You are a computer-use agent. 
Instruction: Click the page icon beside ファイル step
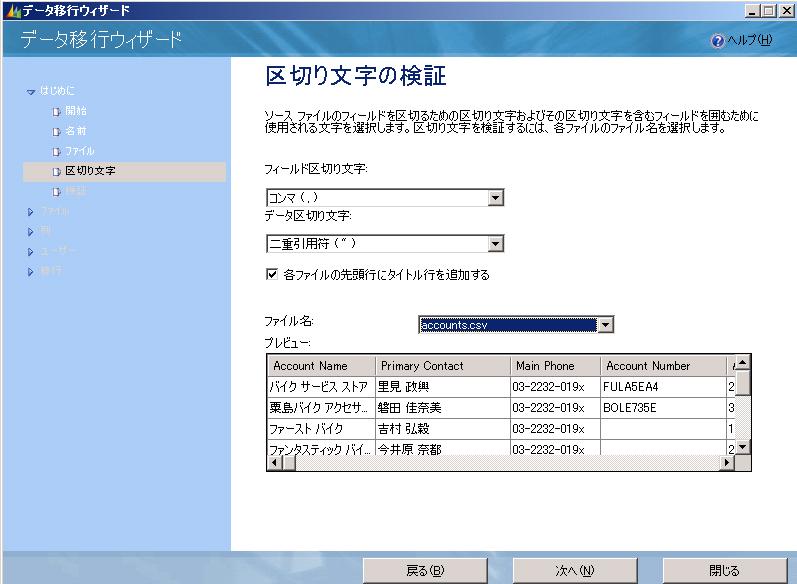(x=56, y=151)
